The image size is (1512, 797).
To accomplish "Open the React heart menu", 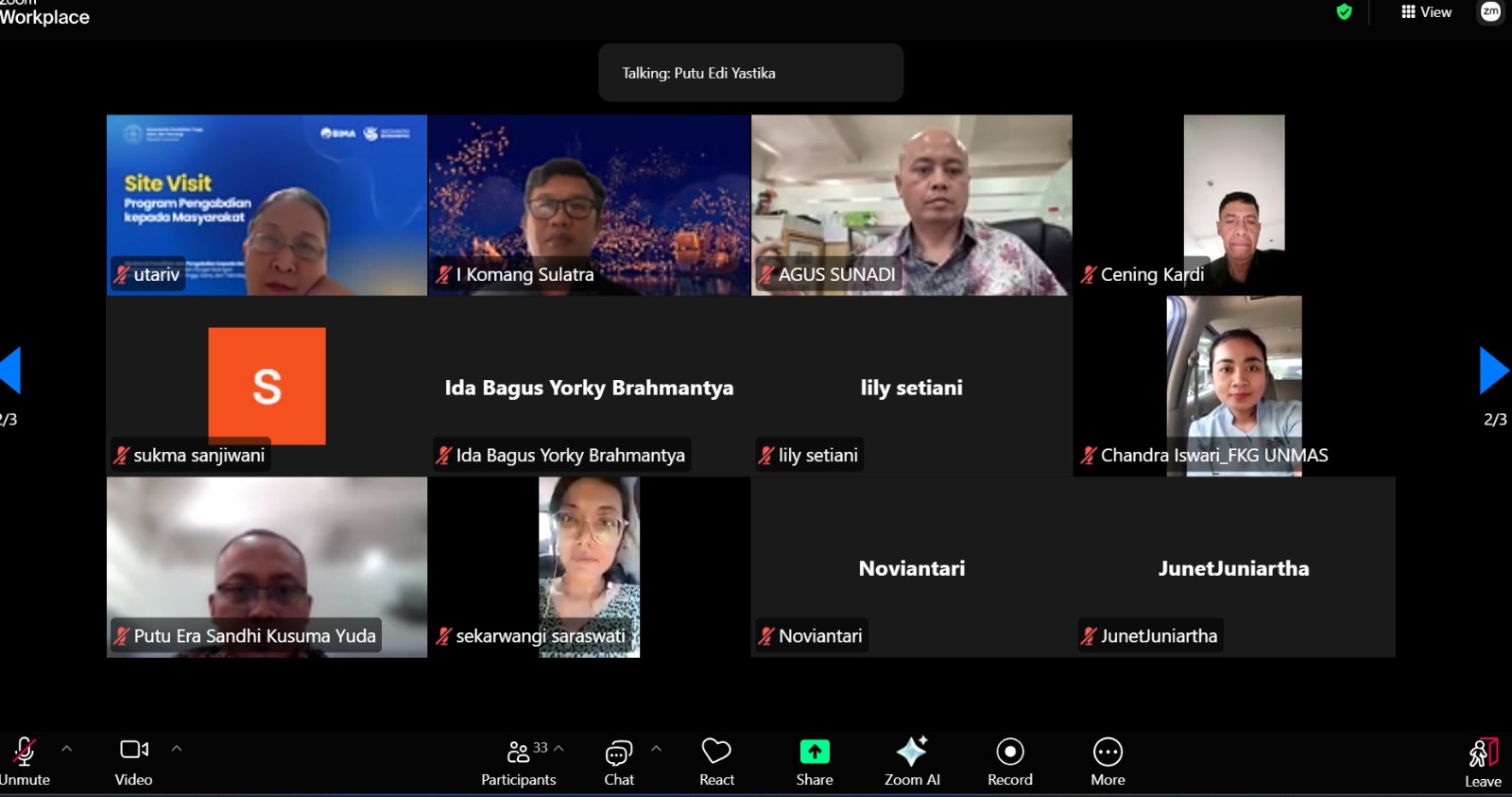I will 716,761.
